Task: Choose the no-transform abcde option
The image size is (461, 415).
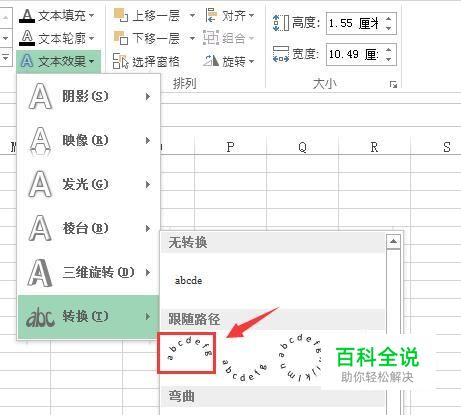Action: pos(188,280)
